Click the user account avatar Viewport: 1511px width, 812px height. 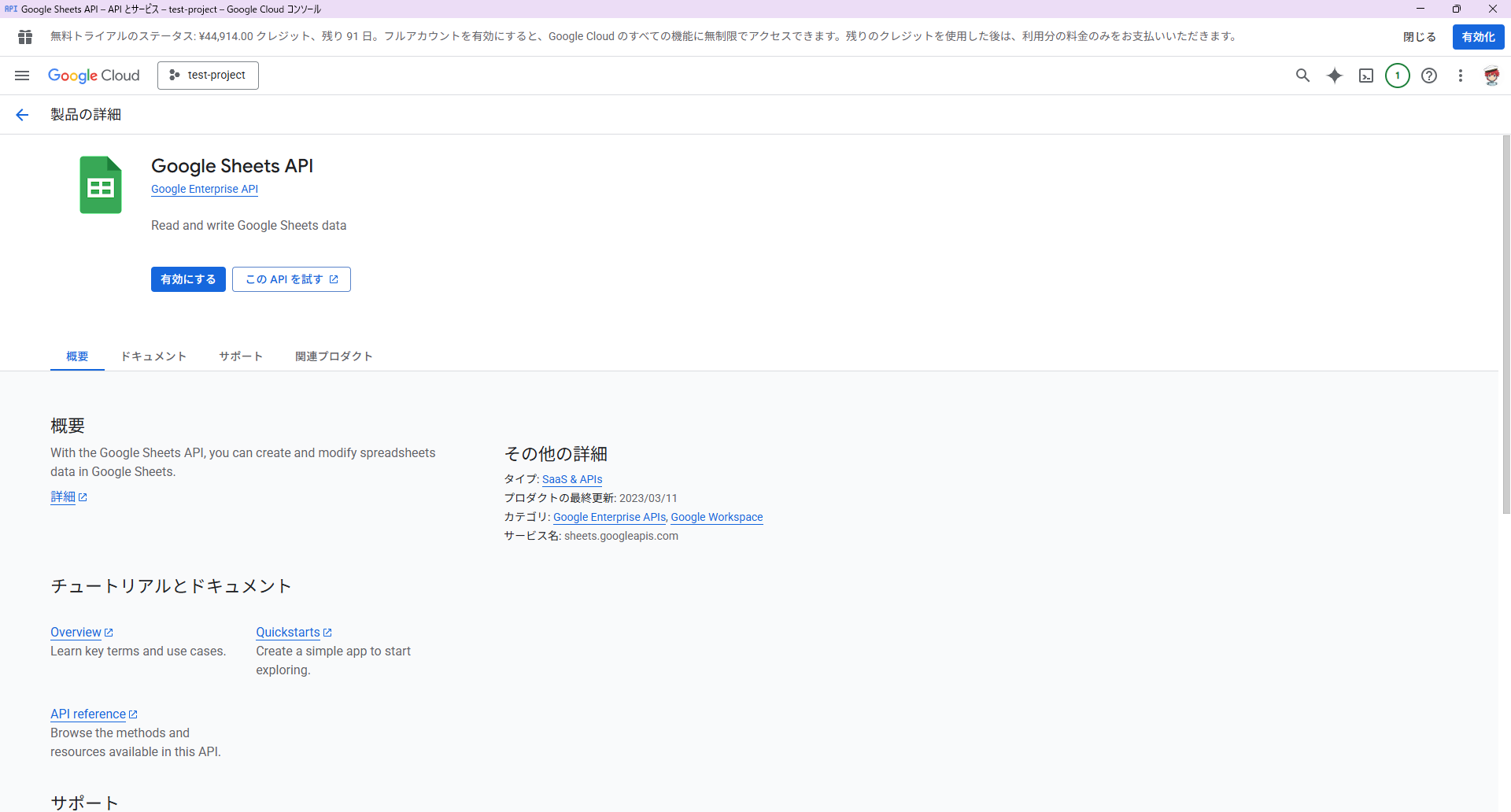click(x=1491, y=76)
